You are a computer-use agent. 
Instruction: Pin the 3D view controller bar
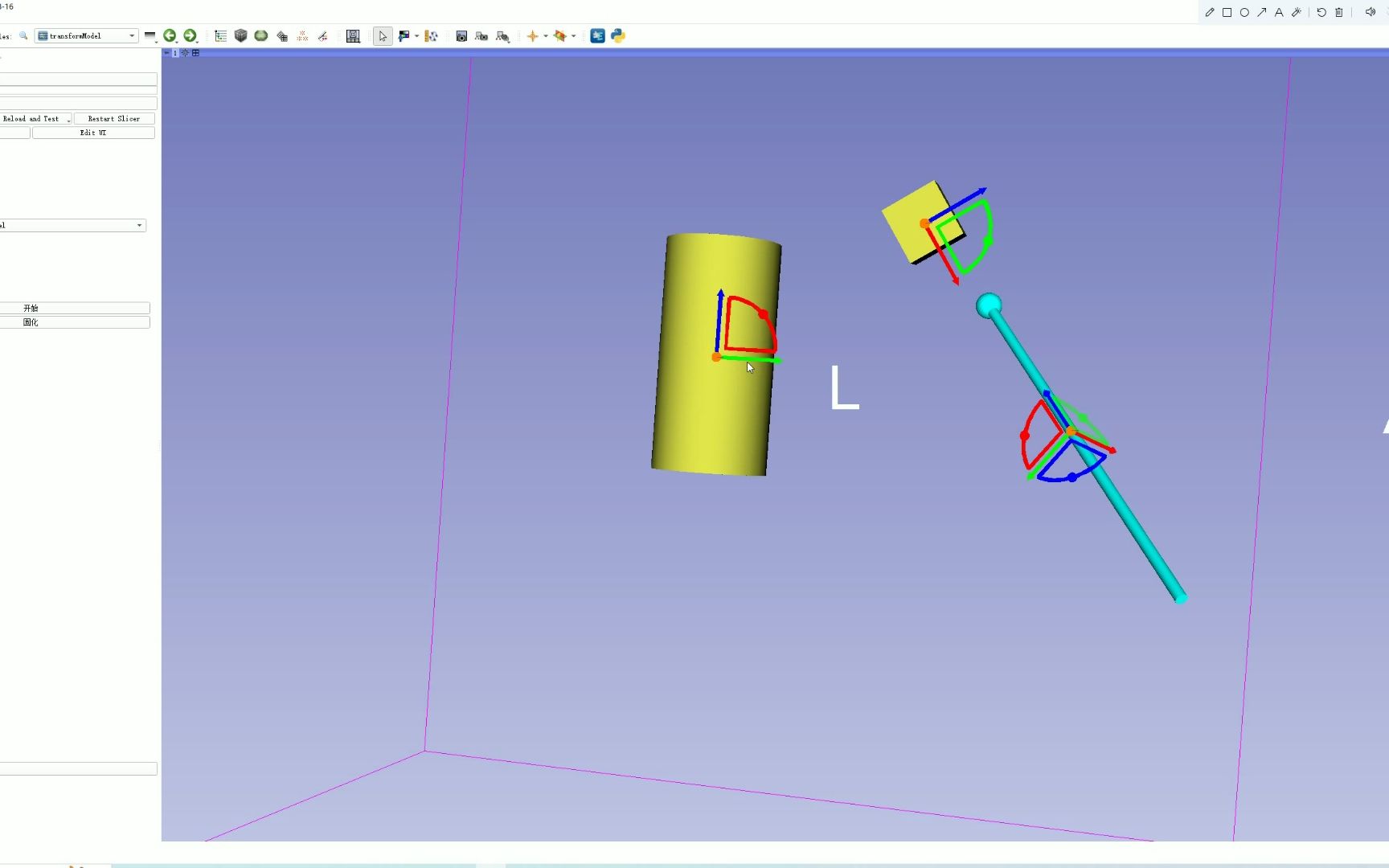tap(166, 52)
